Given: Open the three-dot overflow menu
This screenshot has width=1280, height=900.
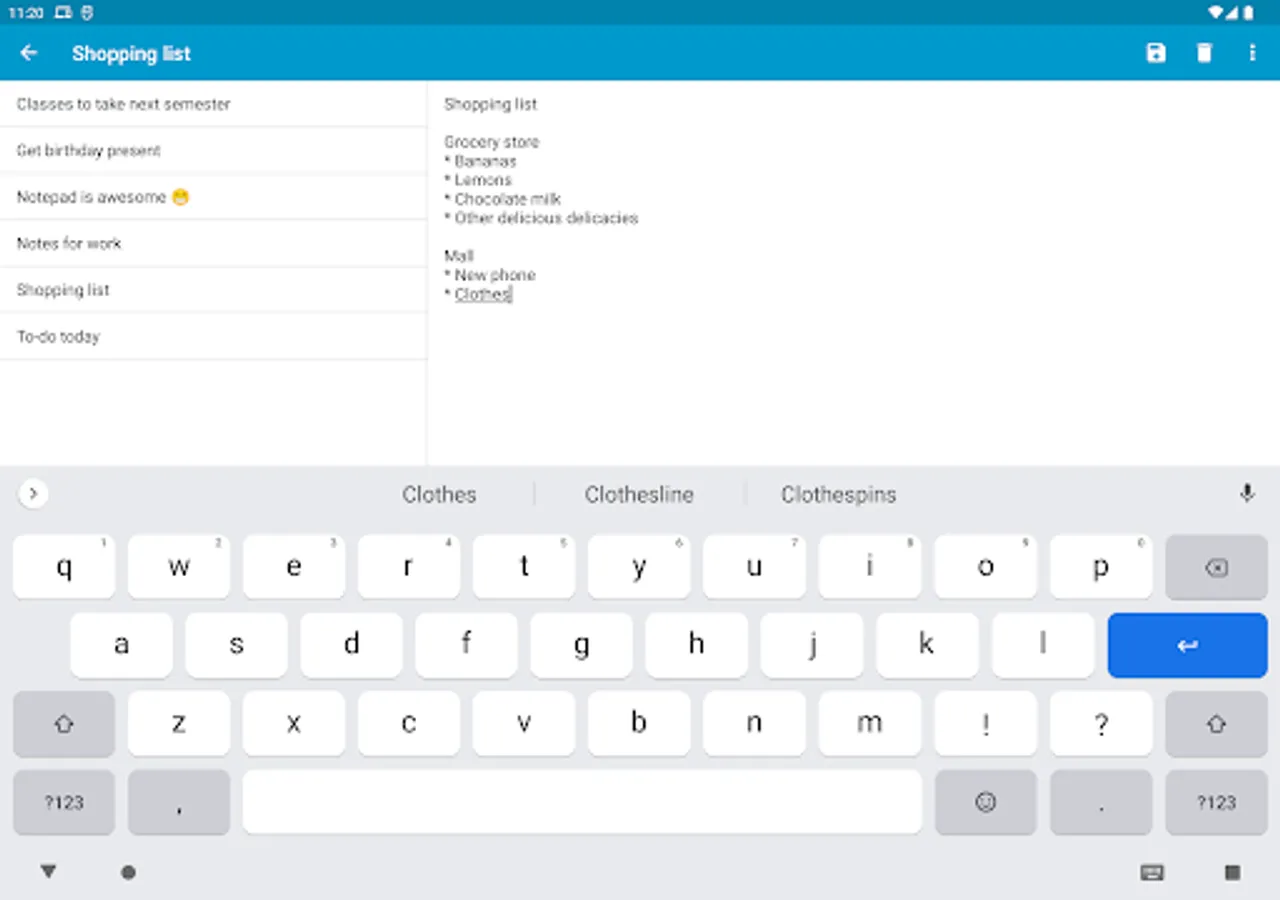Looking at the screenshot, I should click(1252, 53).
